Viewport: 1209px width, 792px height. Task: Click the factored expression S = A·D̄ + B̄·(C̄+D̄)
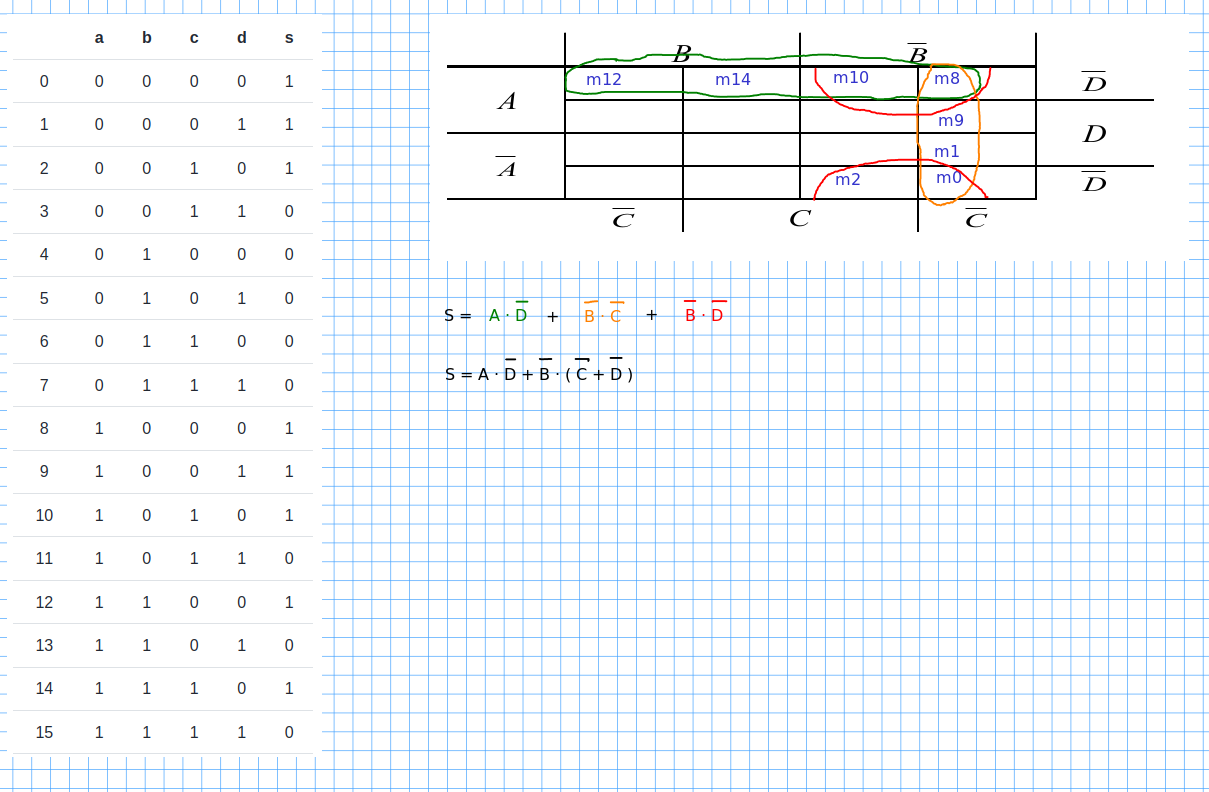[539, 372]
